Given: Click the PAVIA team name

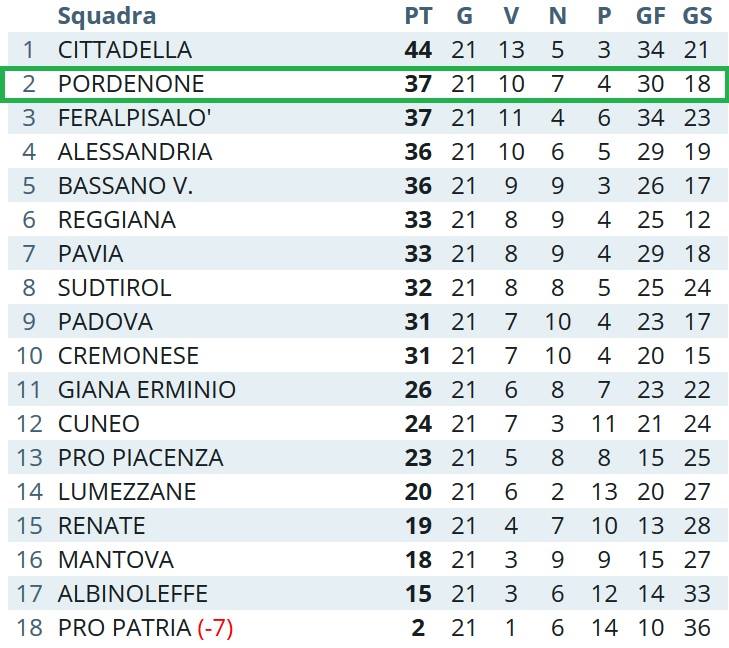Looking at the screenshot, I should pyautogui.click(x=91, y=253).
